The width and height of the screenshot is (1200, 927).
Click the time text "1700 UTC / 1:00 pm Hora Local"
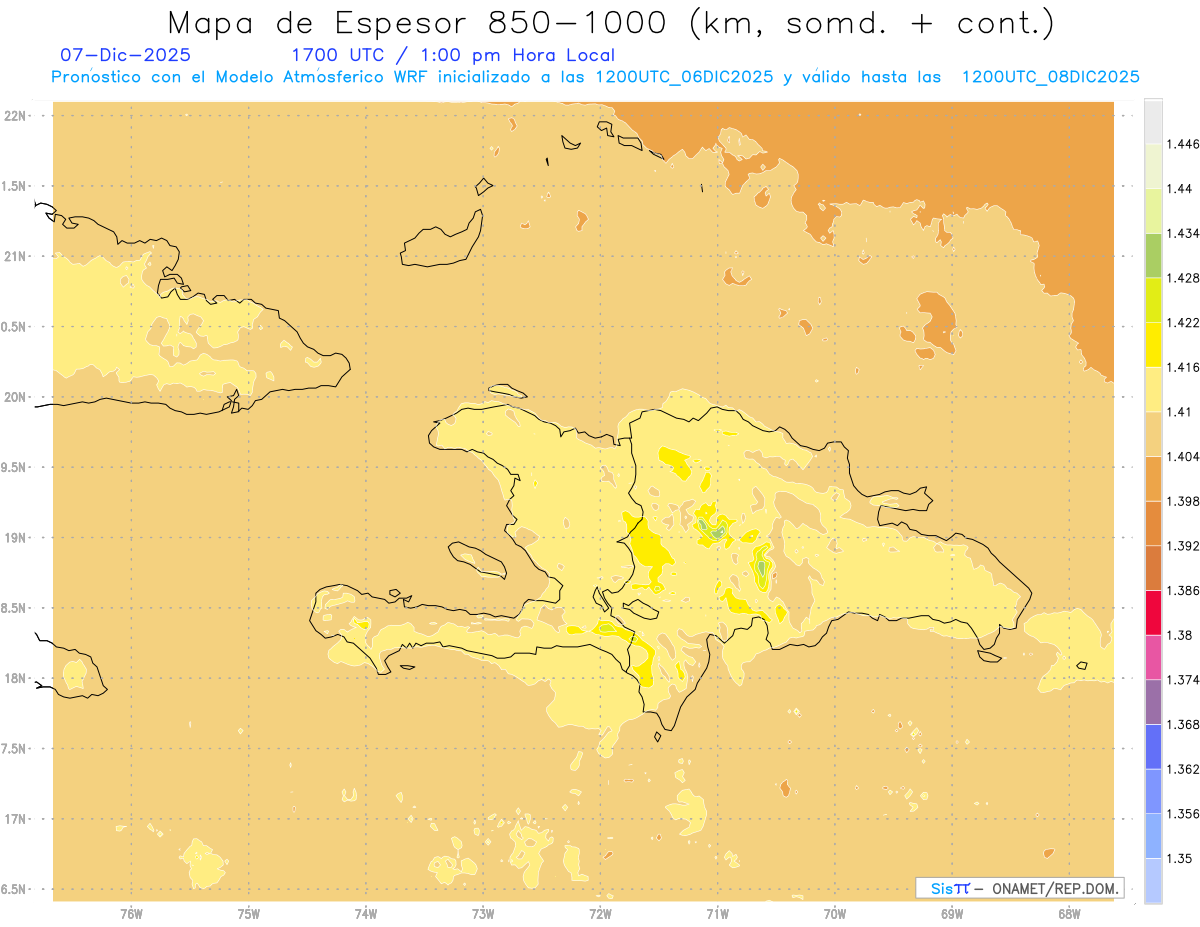(453, 55)
